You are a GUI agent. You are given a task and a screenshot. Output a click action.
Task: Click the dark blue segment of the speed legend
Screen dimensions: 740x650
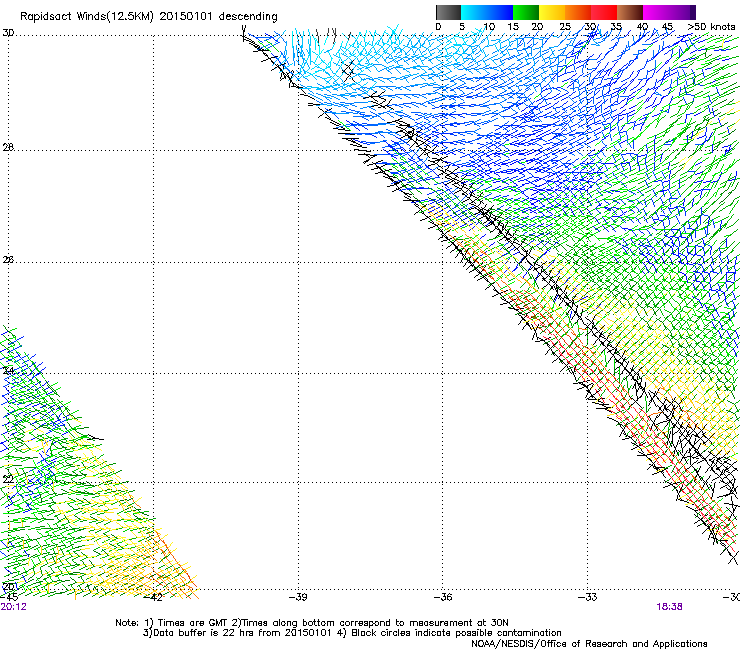tap(500, 12)
